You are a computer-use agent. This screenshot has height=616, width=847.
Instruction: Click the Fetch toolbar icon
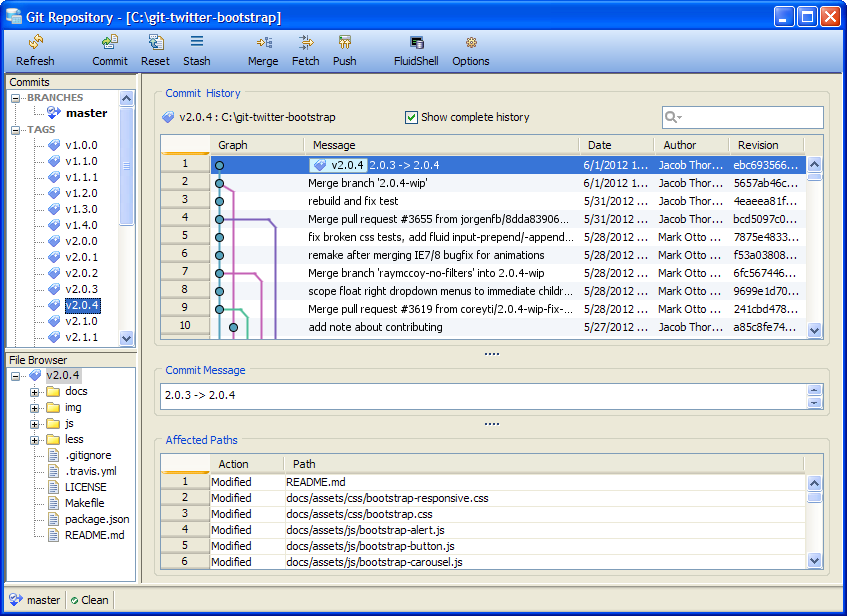(x=306, y=42)
